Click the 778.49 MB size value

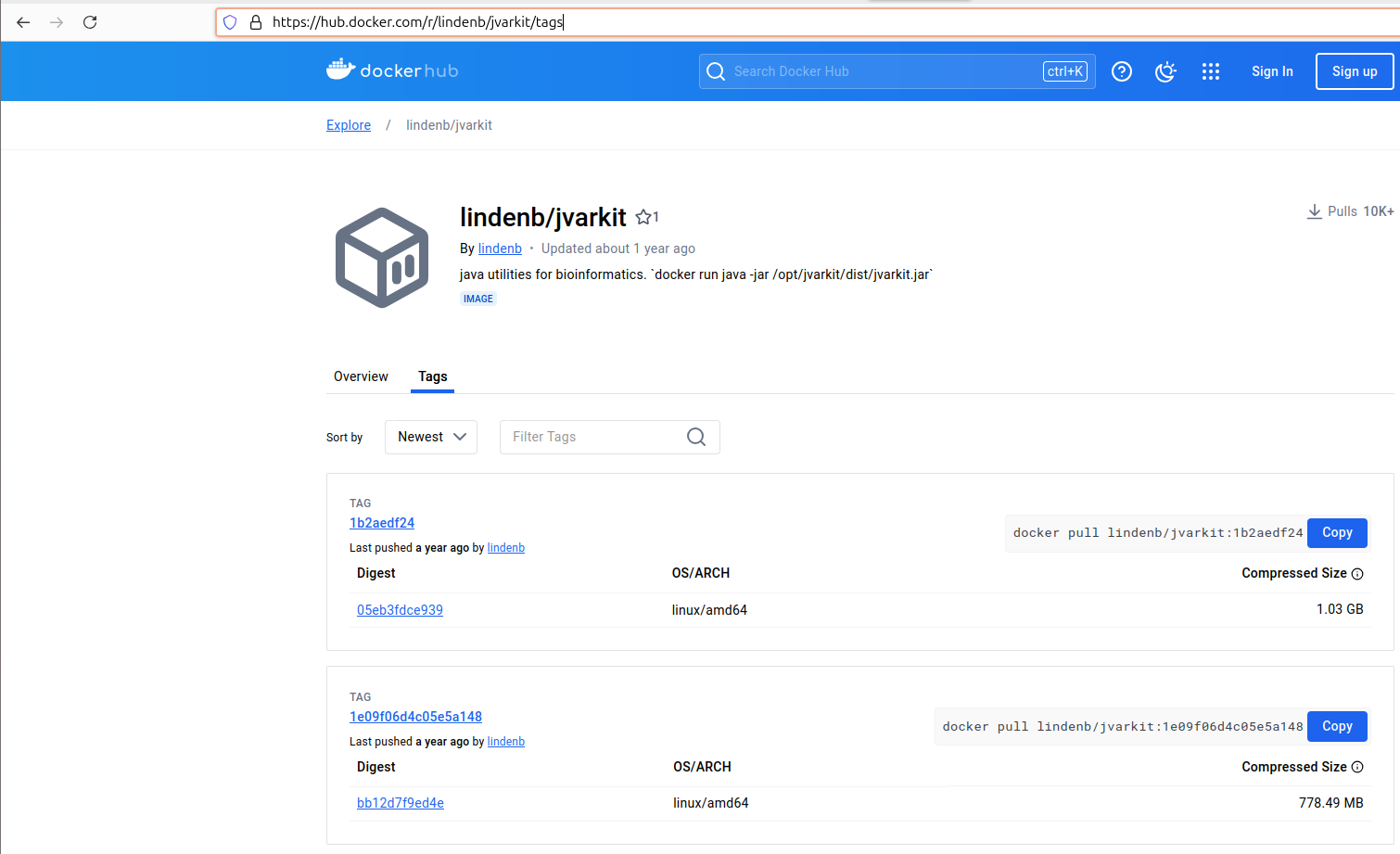pos(1330,803)
